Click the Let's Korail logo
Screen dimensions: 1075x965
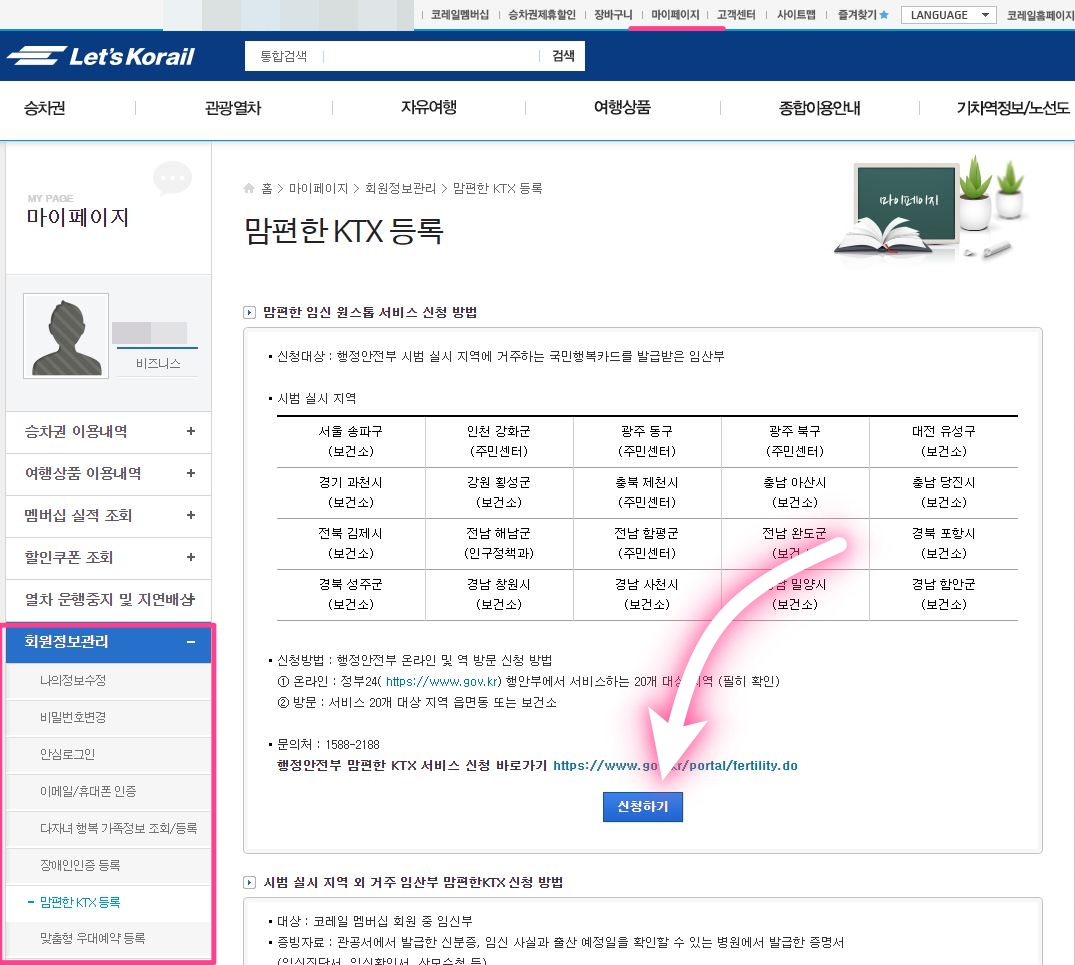(101, 56)
